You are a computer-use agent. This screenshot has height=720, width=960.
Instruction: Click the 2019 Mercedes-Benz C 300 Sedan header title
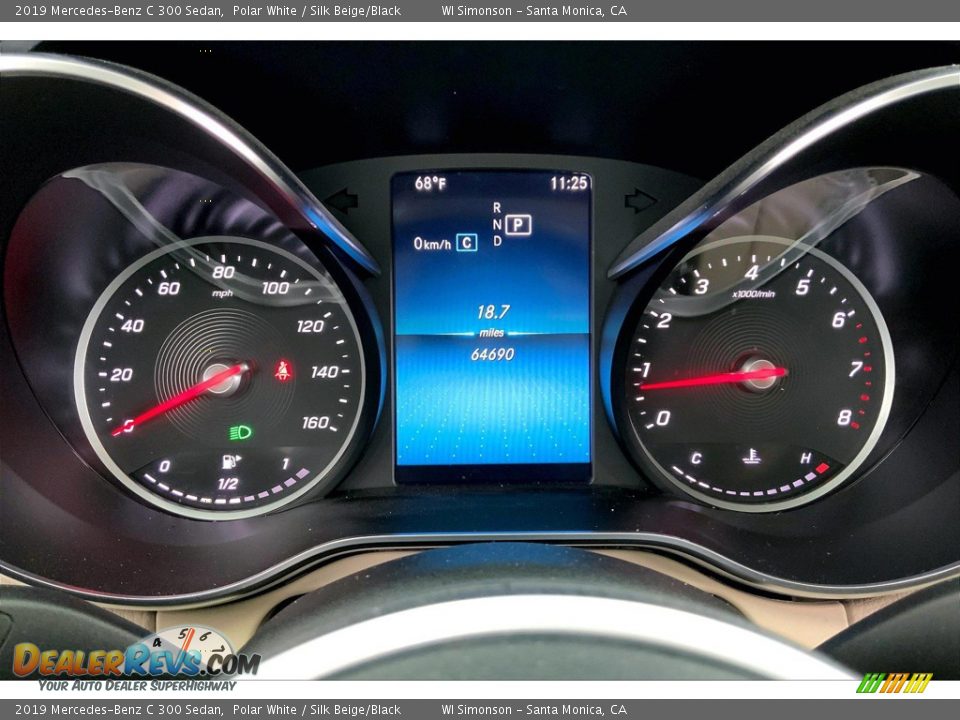pos(119,11)
